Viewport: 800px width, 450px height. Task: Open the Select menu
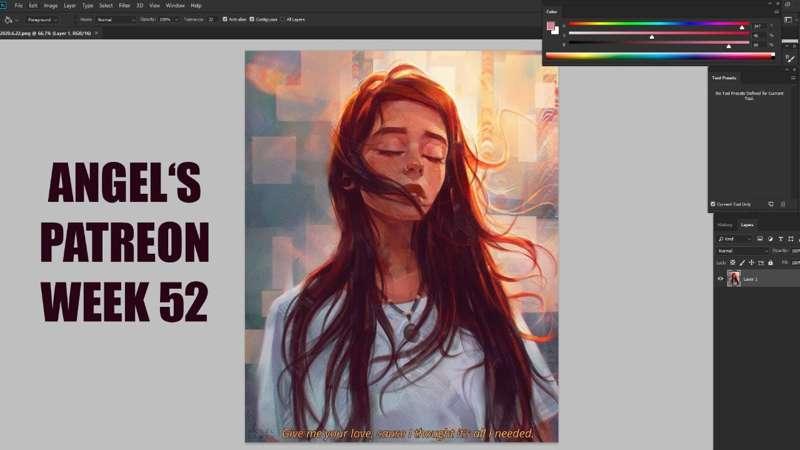tap(106, 6)
